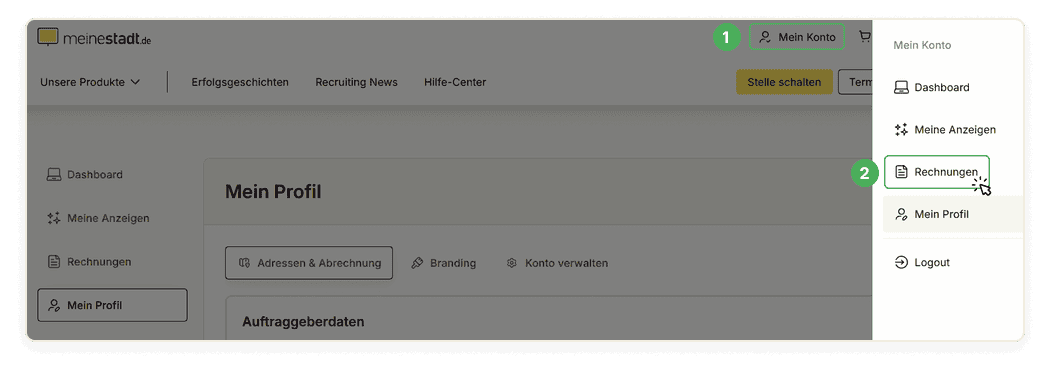Image resolution: width=1050 pixels, height=374 pixels.
Task: Open the Erfolgsgeschichten link
Action: click(240, 82)
